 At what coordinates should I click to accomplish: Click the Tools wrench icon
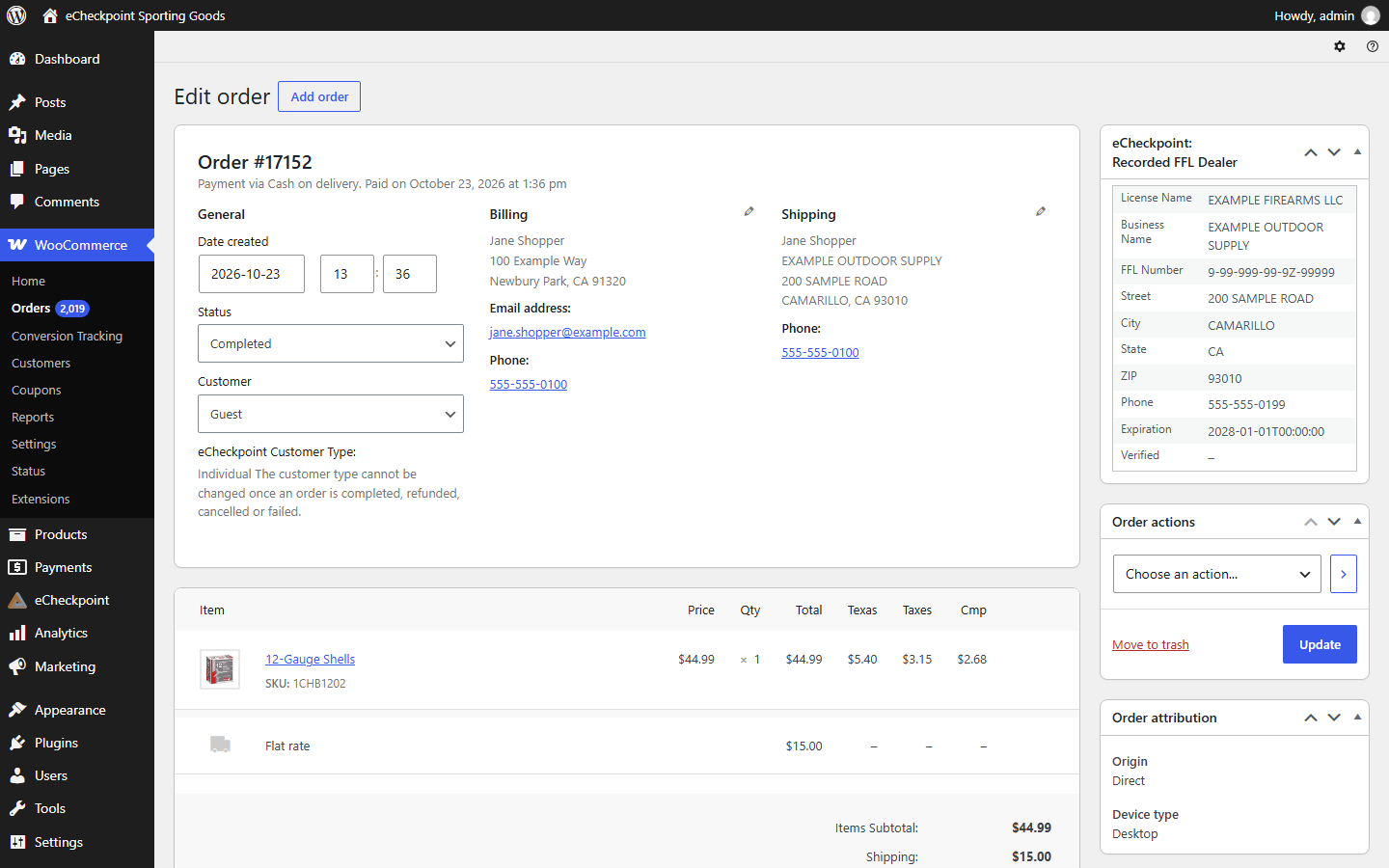point(17,808)
